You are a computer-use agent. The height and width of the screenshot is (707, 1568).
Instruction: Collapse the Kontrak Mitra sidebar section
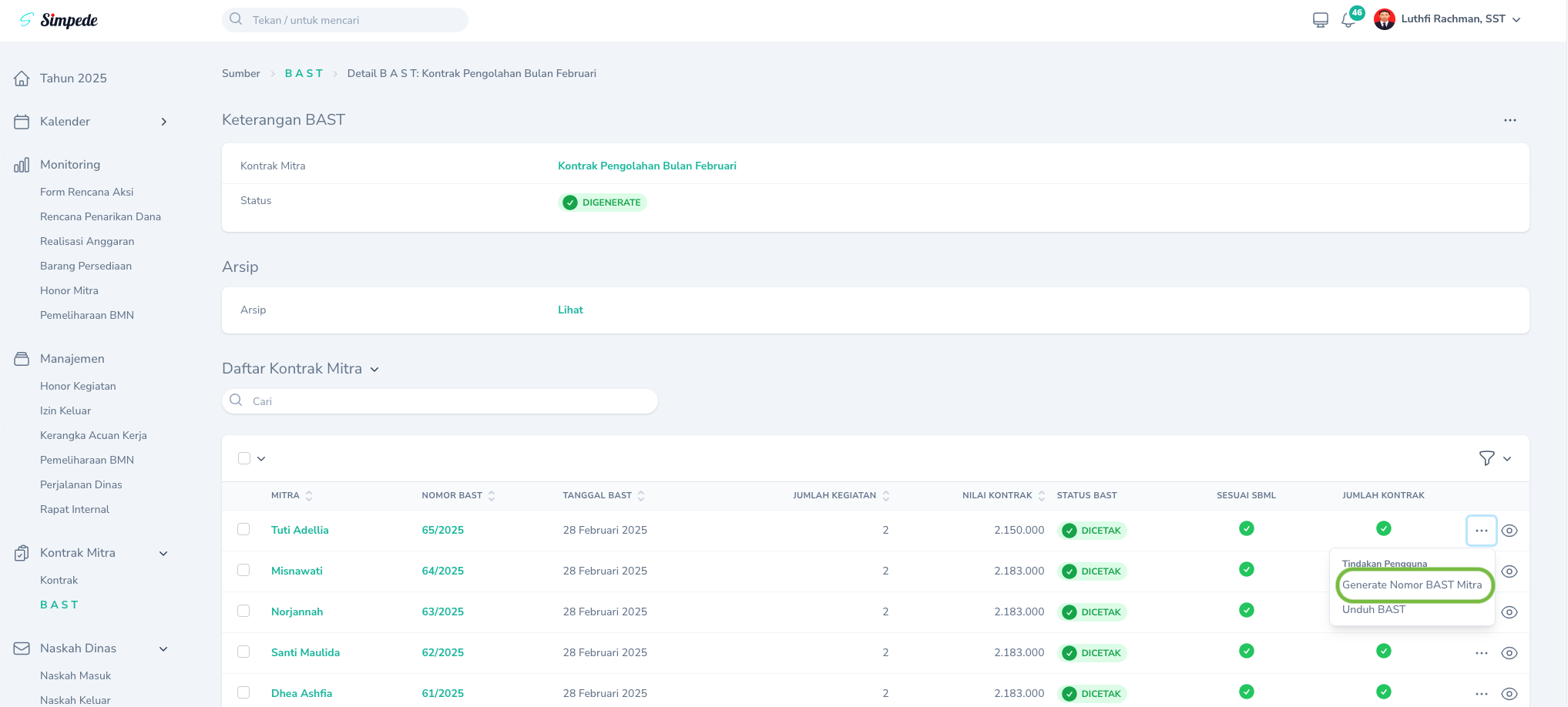tap(163, 553)
